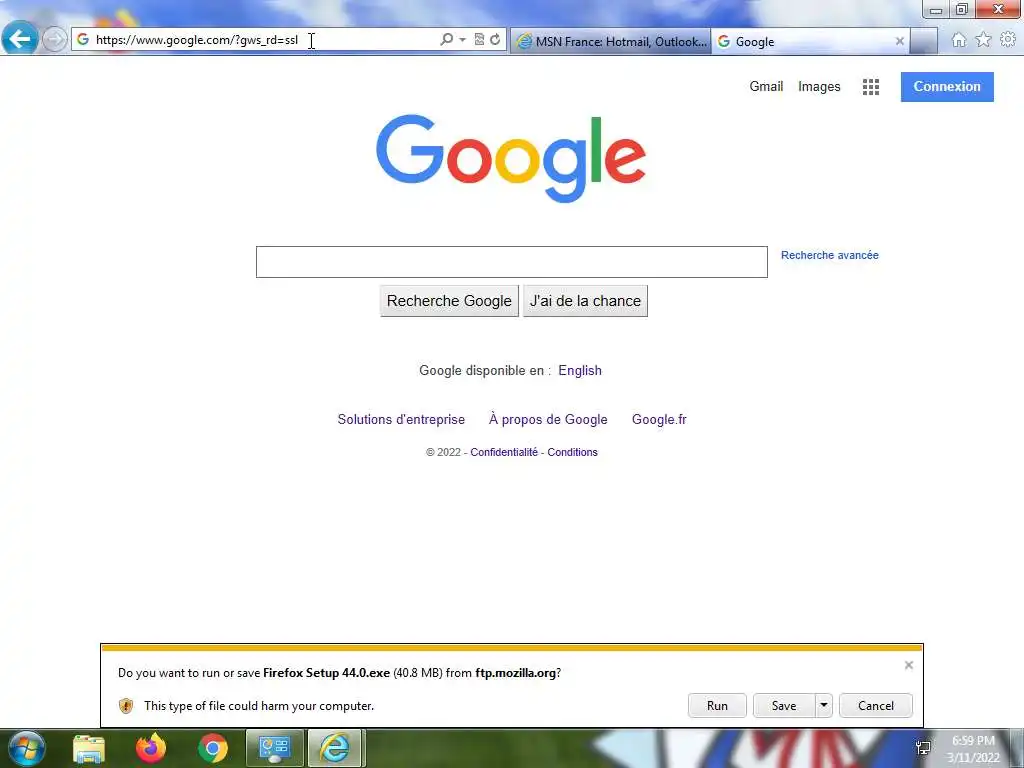The width and height of the screenshot is (1024, 768).
Task: Restore down the Internet Explorer window
Action: (961, 10)
